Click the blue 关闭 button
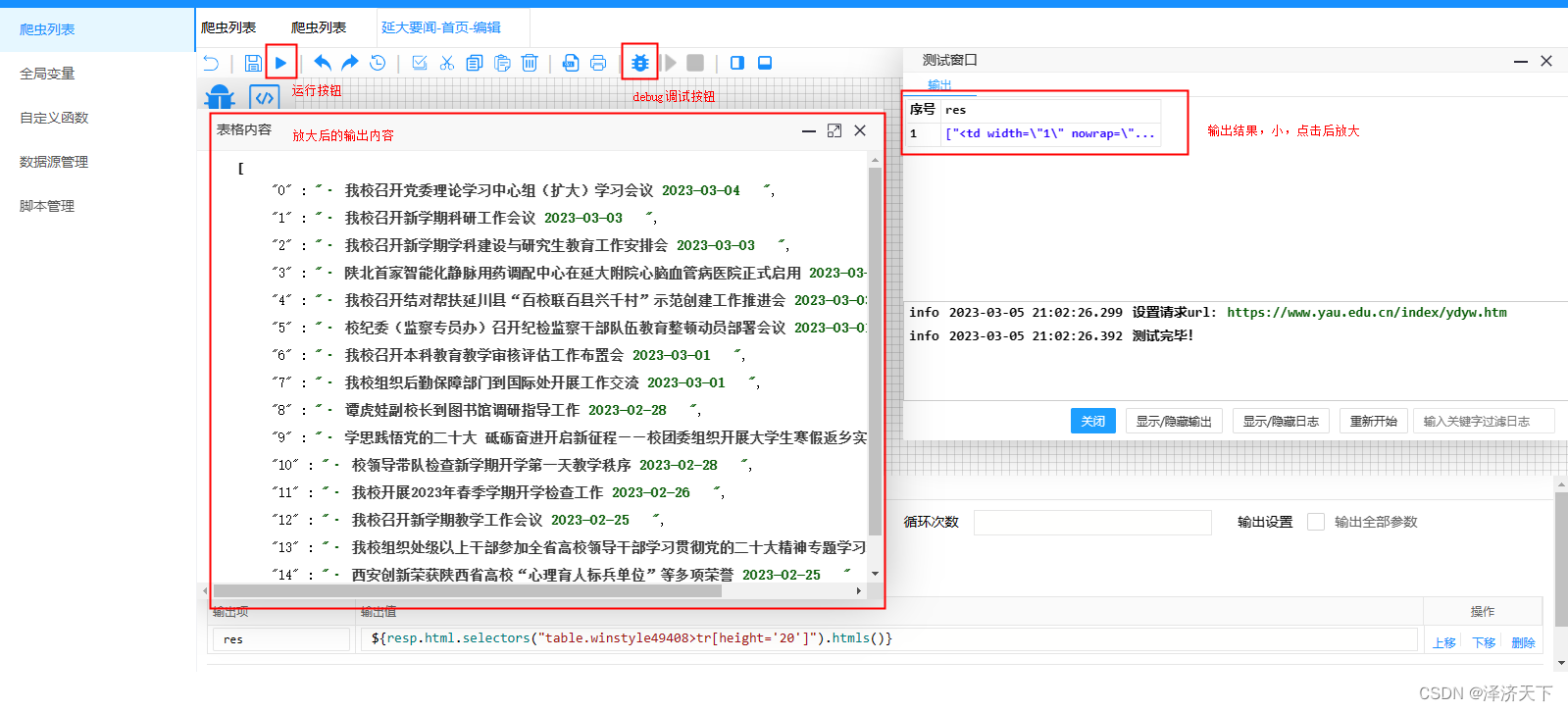The image size is (1568, 711). click(1093, 421)
